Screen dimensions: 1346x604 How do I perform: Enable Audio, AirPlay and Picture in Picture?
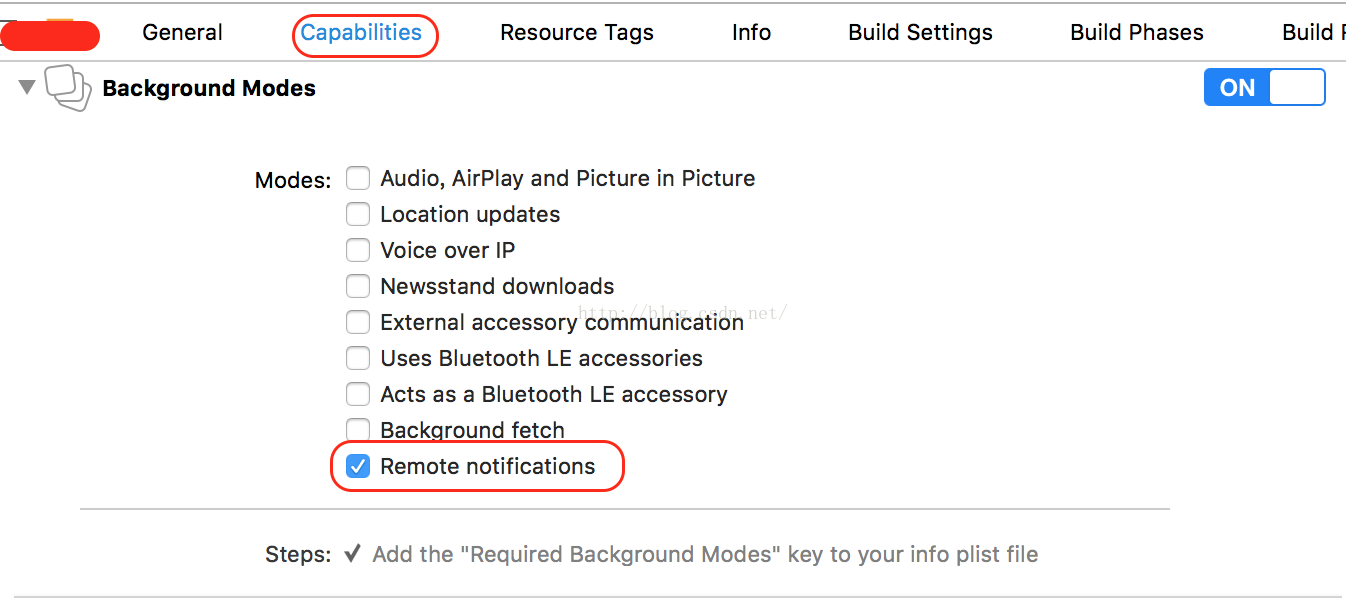pyautogui.click(x=358, y=179)
